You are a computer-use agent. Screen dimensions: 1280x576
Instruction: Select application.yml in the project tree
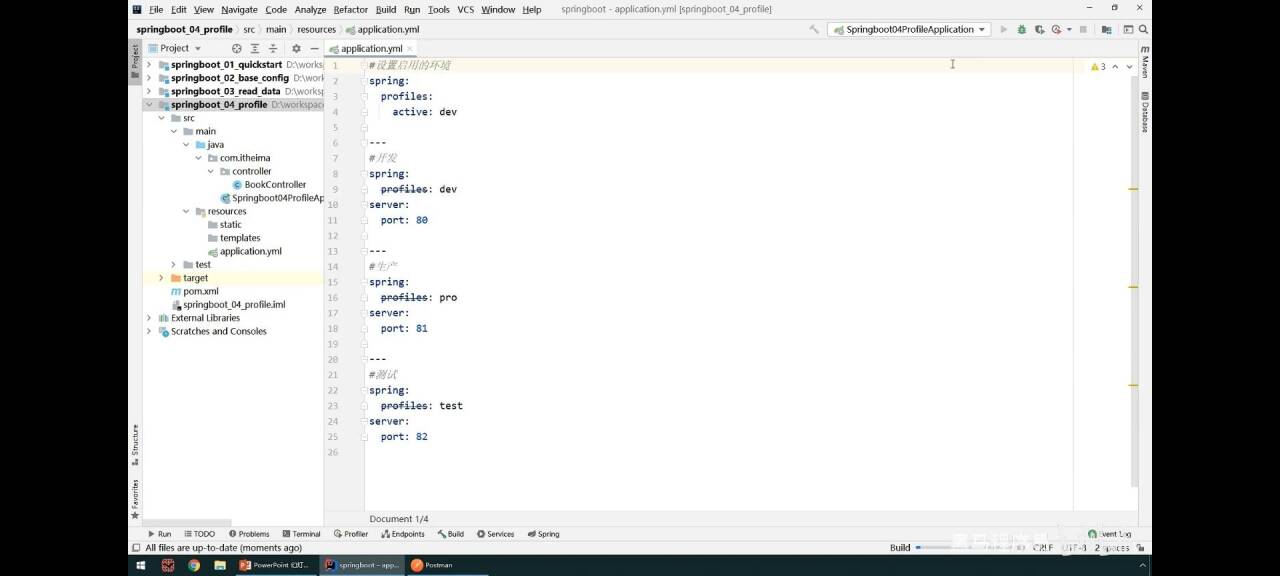(x=244, y=251)
